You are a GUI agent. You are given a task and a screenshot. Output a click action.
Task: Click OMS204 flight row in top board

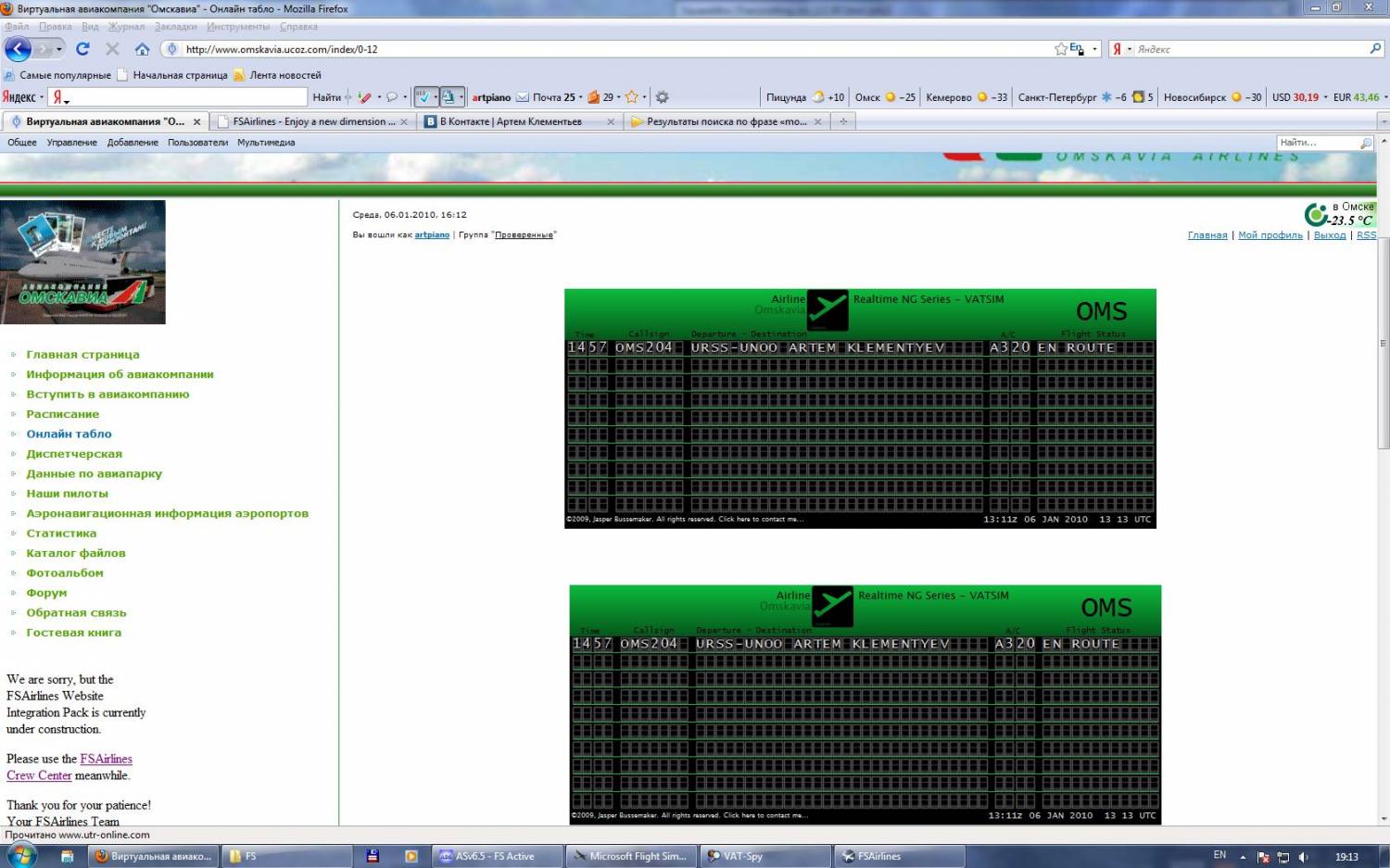(x=860, y=347)
